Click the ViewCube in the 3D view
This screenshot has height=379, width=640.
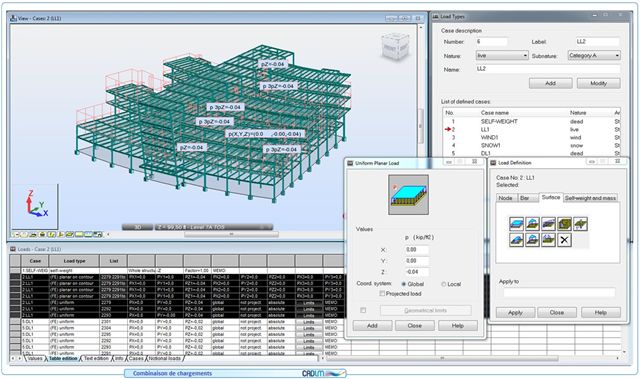coord(395,47)
